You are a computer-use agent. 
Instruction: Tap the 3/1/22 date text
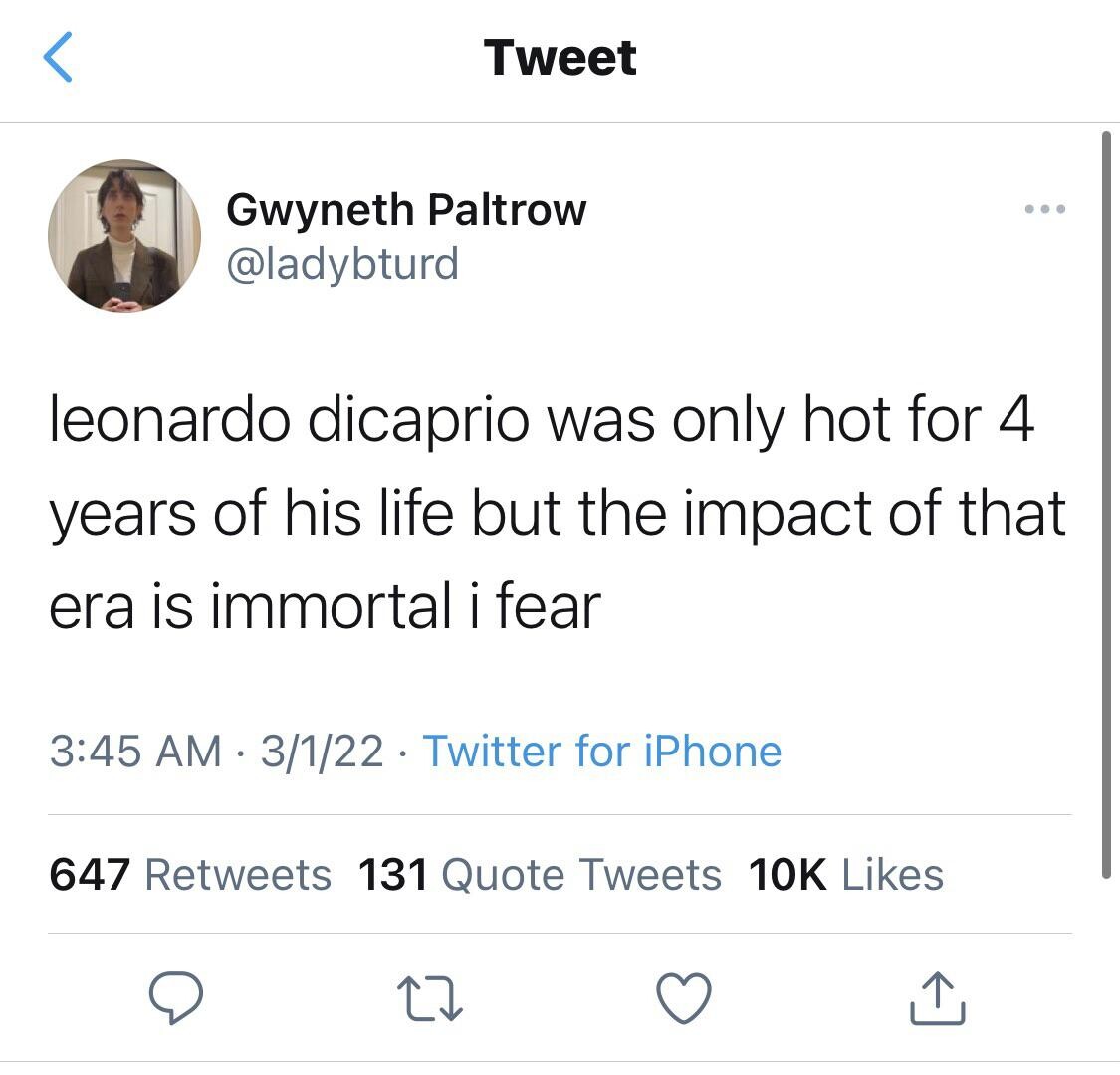[x=322, y=751]
